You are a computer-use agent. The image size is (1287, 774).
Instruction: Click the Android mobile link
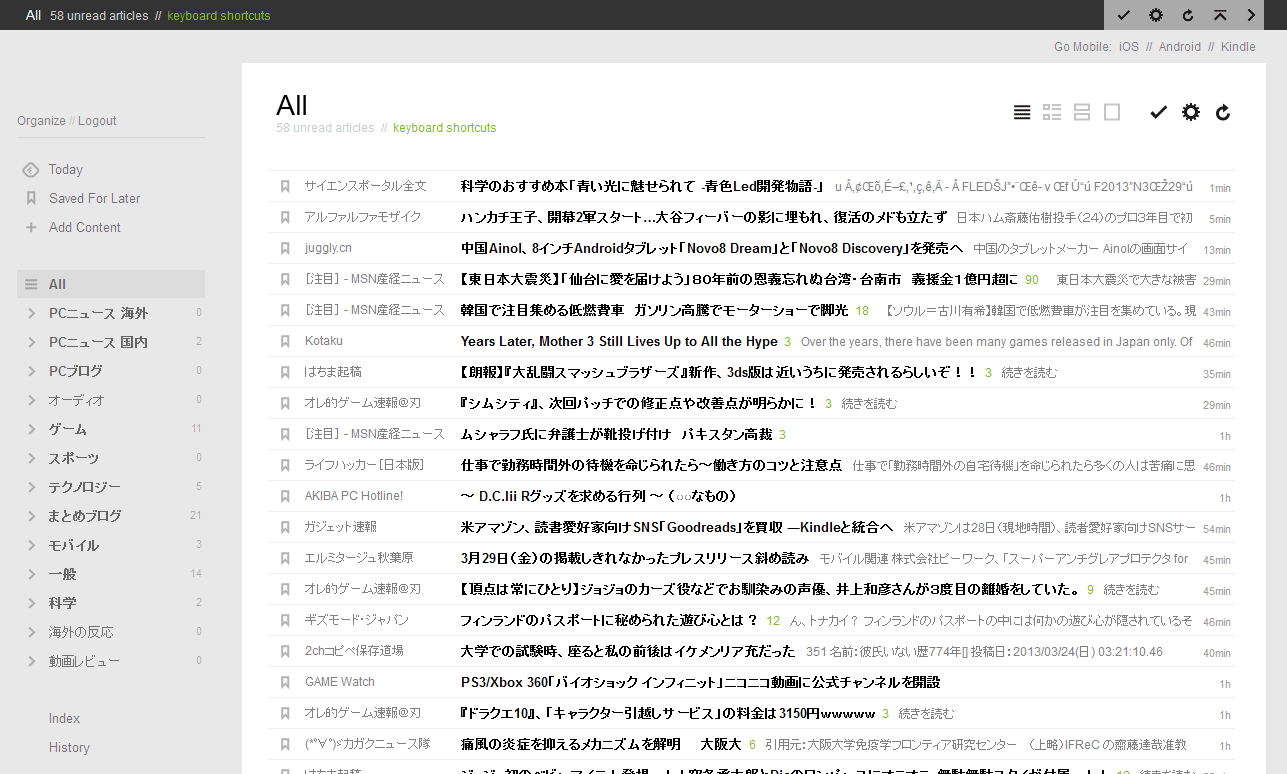point(1179,46)
